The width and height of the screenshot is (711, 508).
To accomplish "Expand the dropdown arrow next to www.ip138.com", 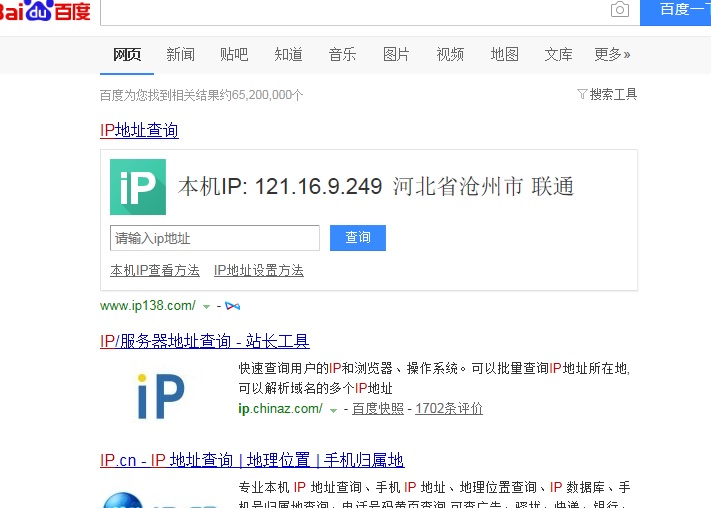I will (206, 306).
